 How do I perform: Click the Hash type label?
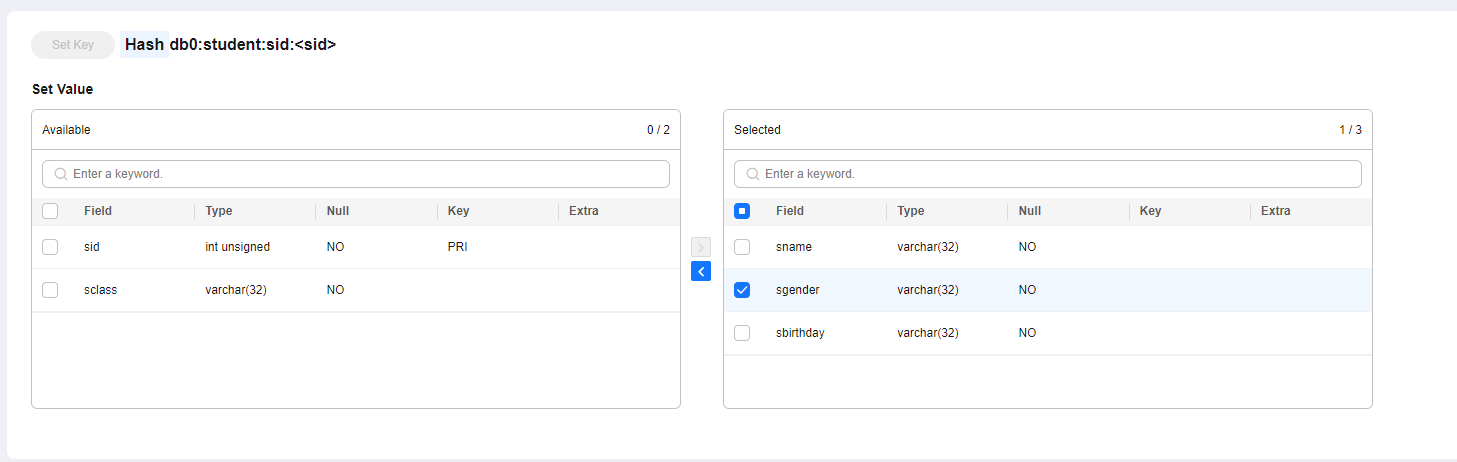pyautogui.click(x=144, y=45)
